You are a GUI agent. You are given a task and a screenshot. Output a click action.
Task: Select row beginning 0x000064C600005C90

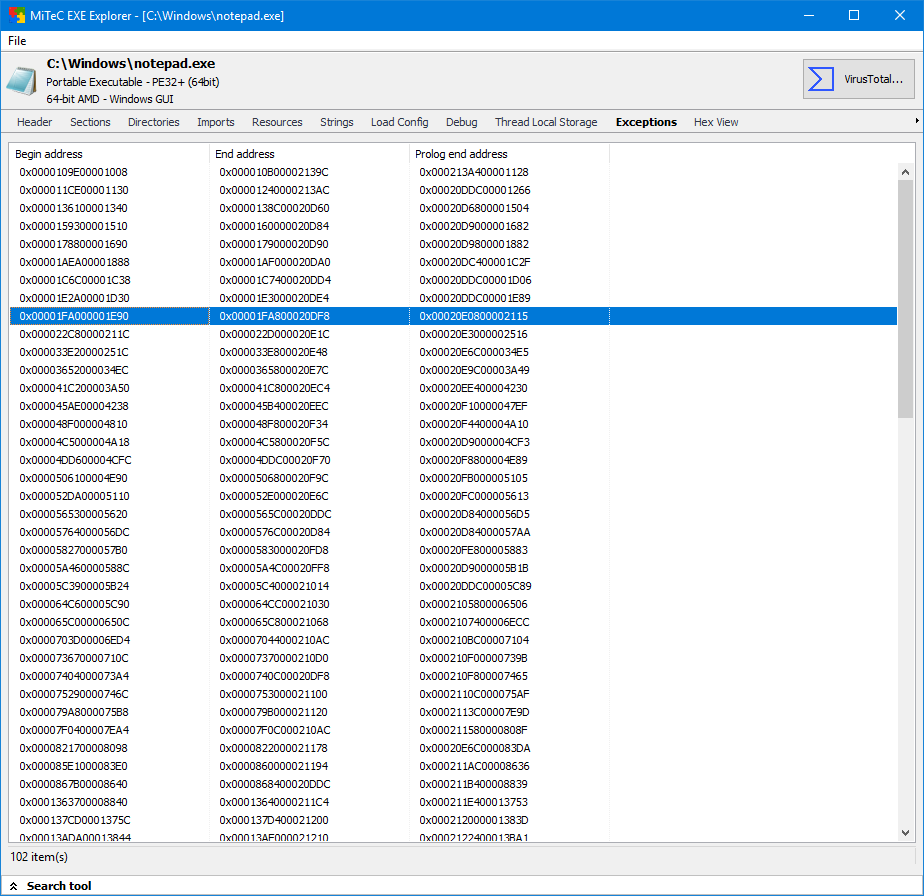coord(453,604)
